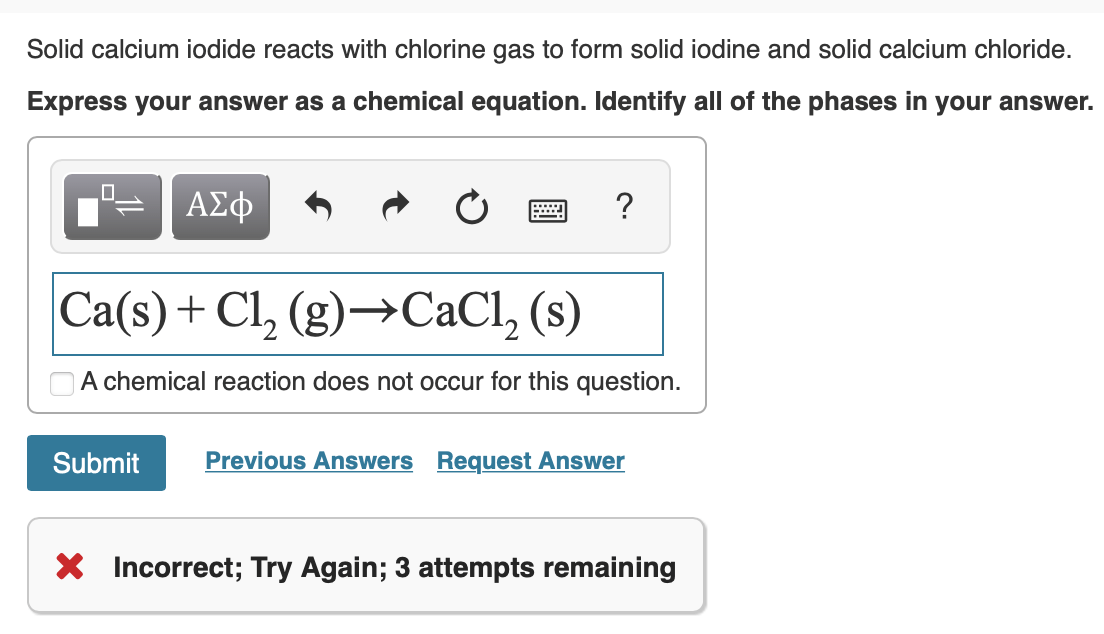Undo the last equation edit
This screenshot has width=1104, height=634.
[x=318, y=206]
